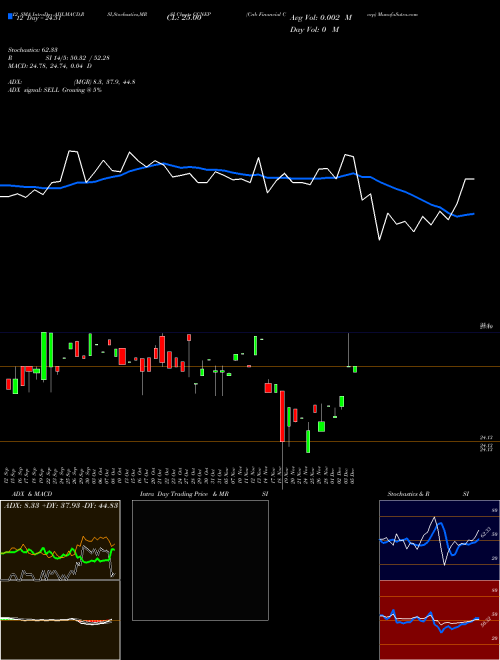Click the 'Day Vol: 0 M' text

click(x=314, y=30)
